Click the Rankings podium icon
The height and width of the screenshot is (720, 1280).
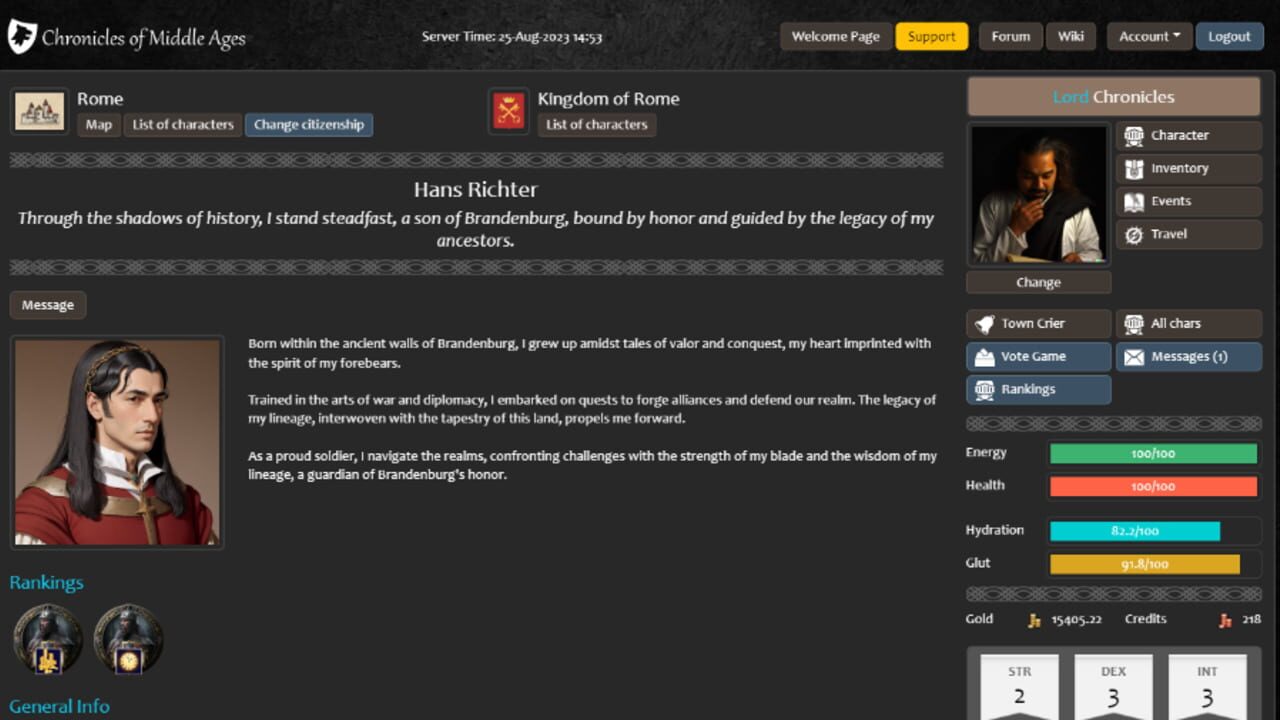(985, 389)
